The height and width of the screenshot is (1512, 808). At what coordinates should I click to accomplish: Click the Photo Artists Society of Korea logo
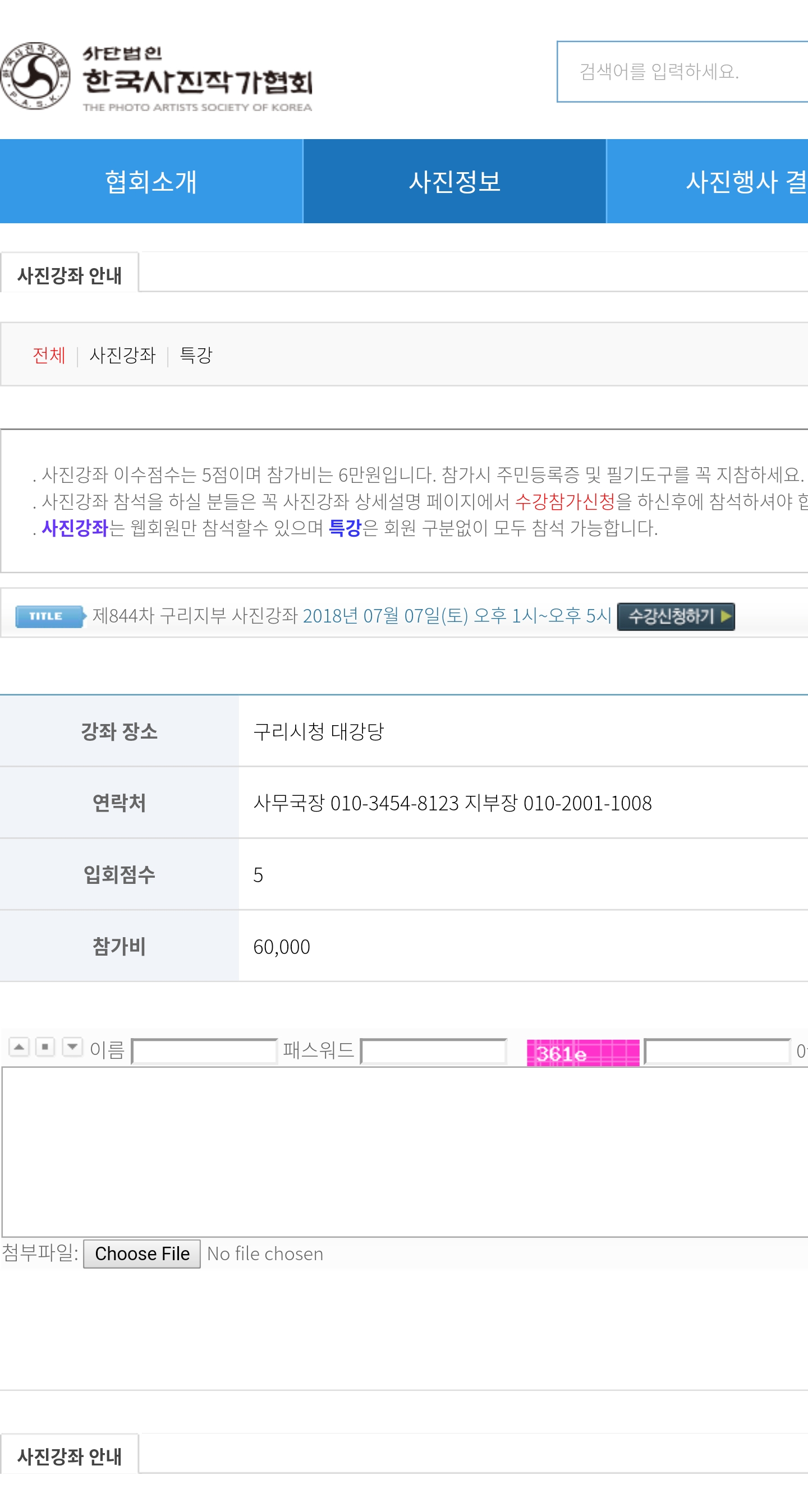(156, 76)
